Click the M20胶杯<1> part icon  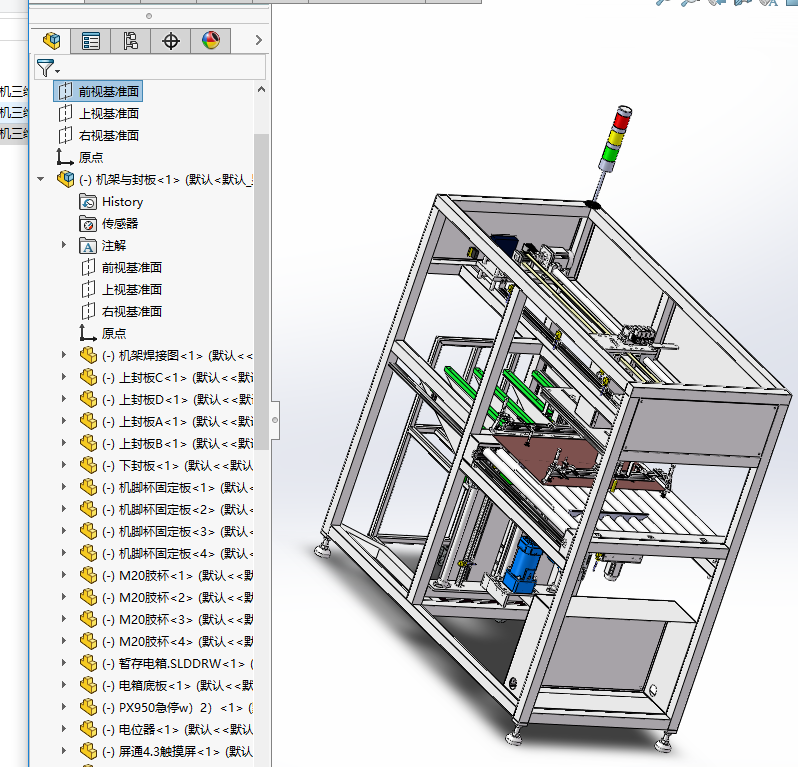(x=89, y=575)
